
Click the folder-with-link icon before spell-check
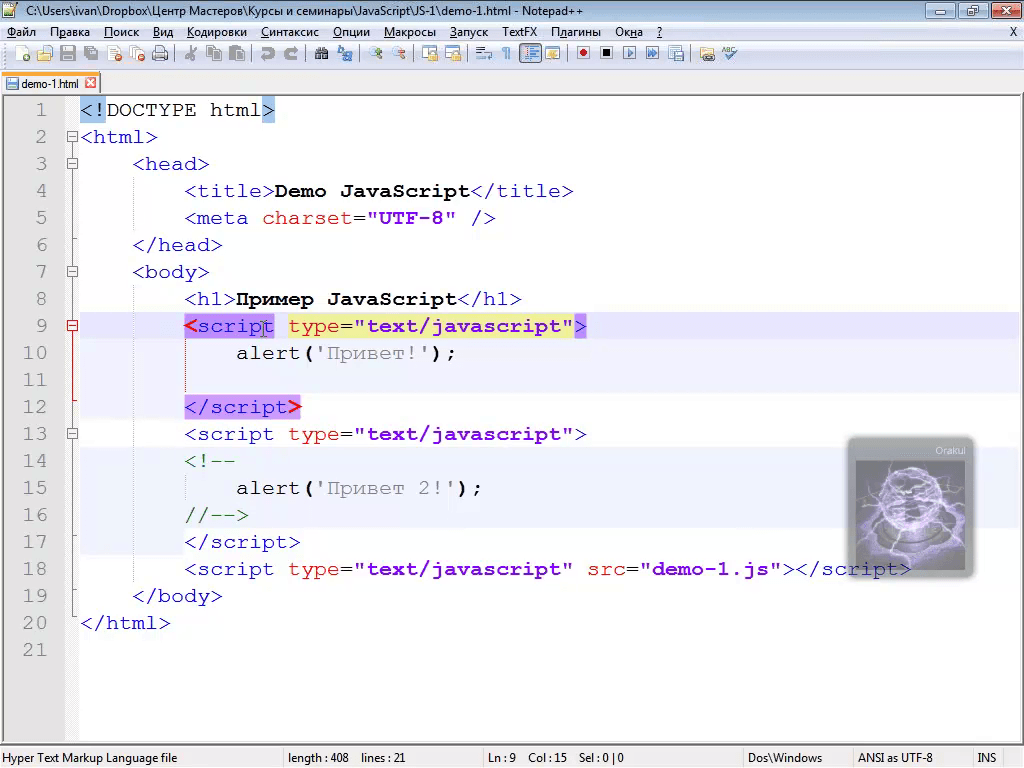coord(707,54)
